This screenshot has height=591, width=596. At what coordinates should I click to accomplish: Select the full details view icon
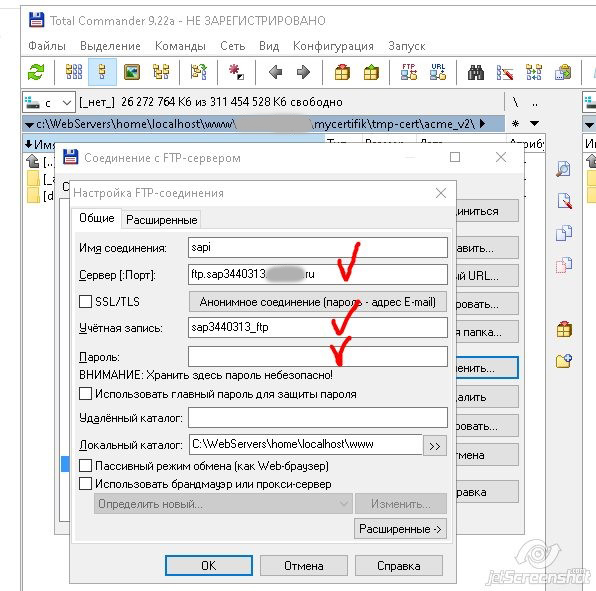coord(102,71)
